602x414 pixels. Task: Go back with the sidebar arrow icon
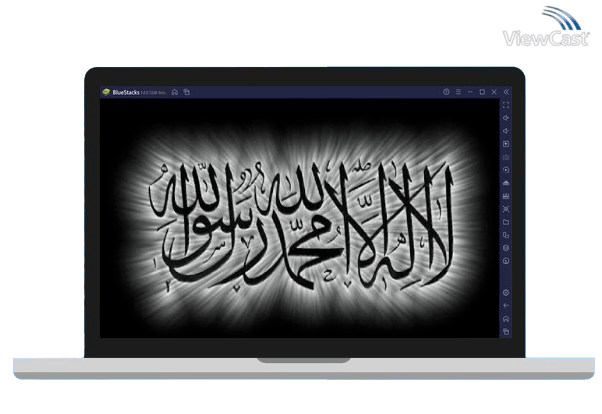click(506, 306)
